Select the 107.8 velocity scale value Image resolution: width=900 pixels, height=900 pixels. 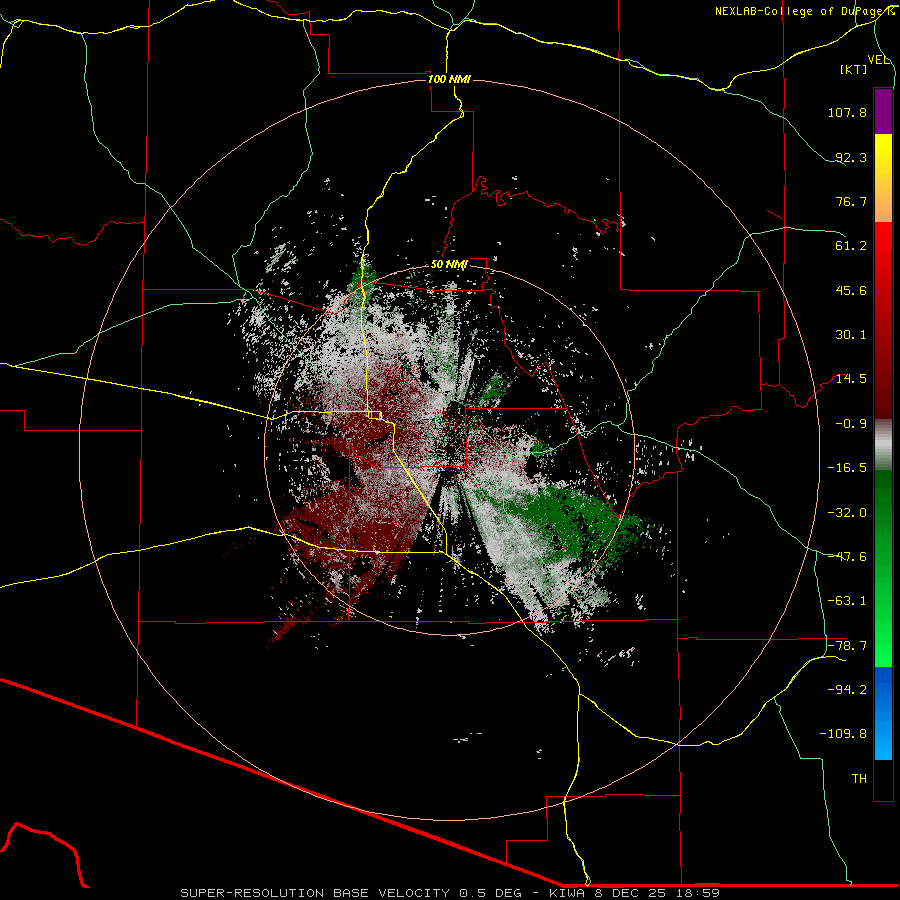pyautogui.click(x=847, y=112)
